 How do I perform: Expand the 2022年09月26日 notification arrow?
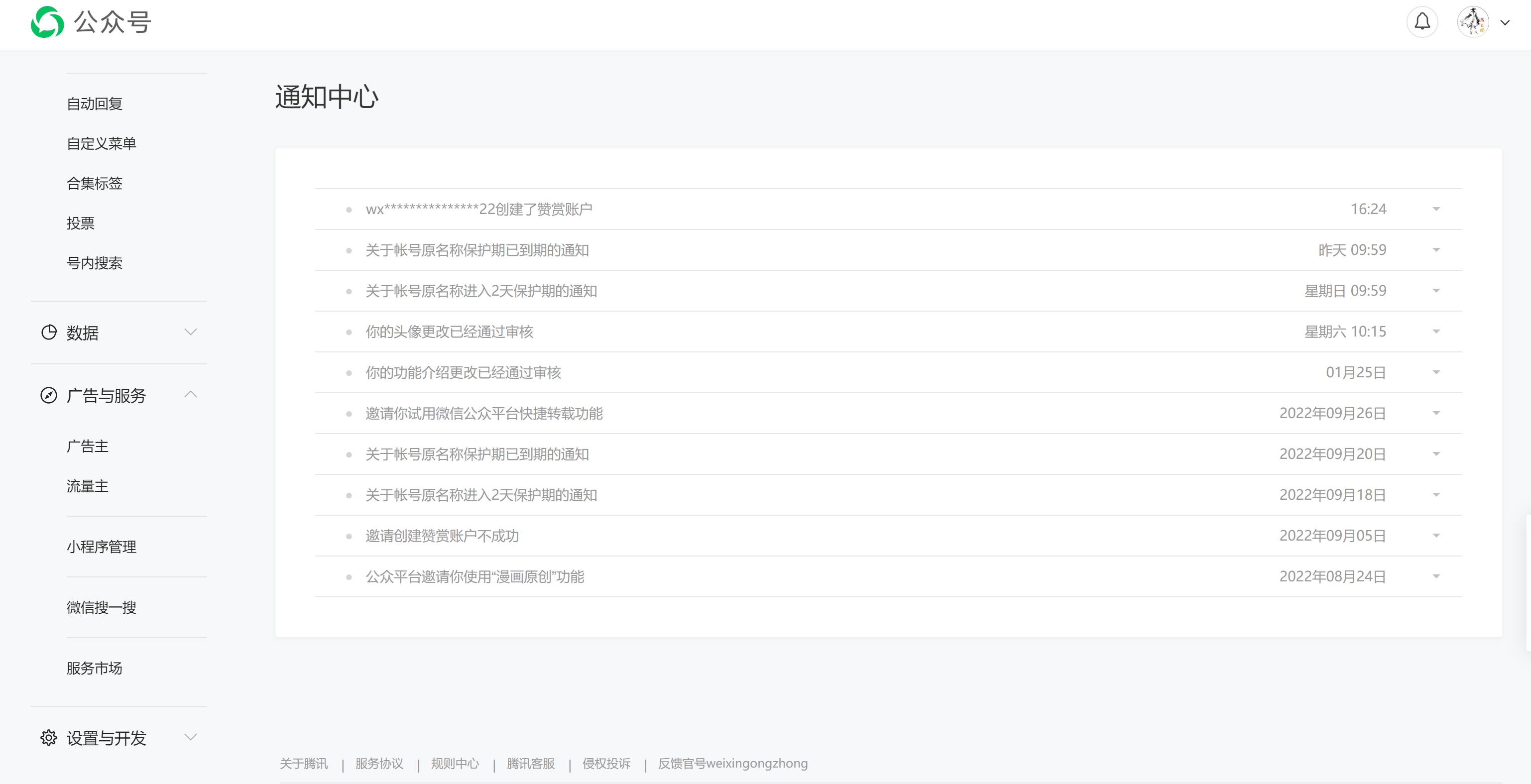pyautogui.click(x=1436, y=413)
